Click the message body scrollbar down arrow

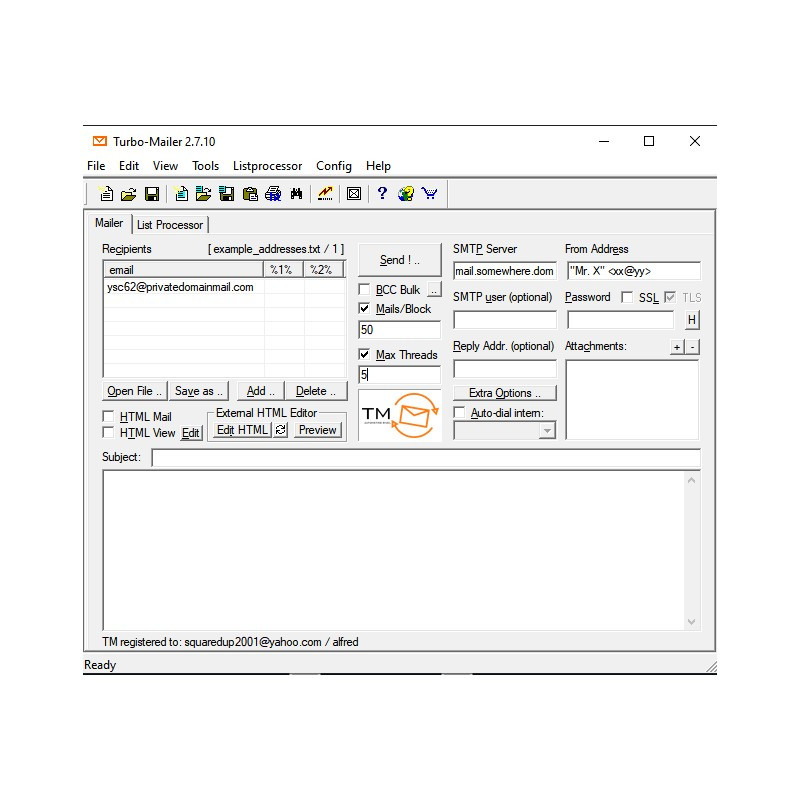coord(691,621)
